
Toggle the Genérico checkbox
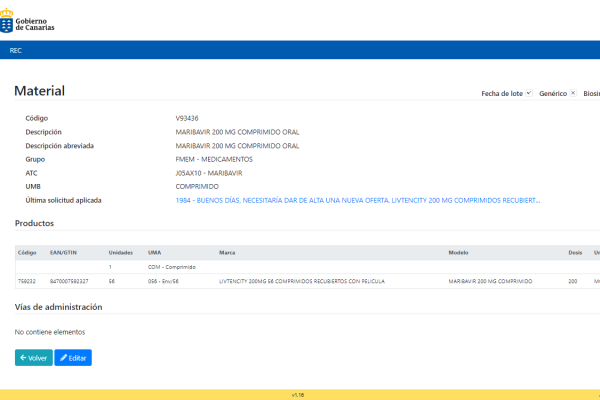pyautogui.click(x=573, y=93)
